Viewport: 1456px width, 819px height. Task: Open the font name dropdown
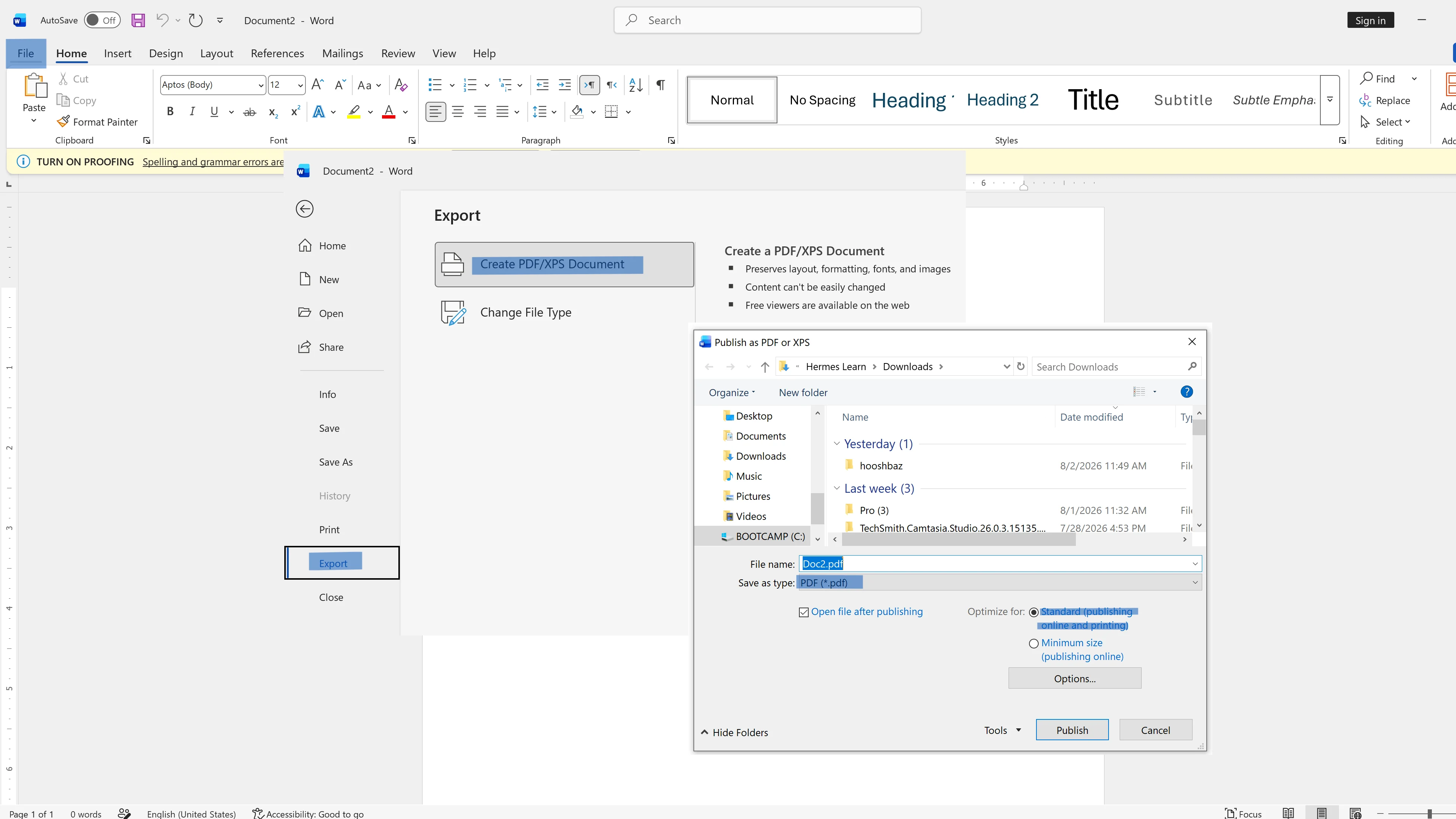(261, 85)
